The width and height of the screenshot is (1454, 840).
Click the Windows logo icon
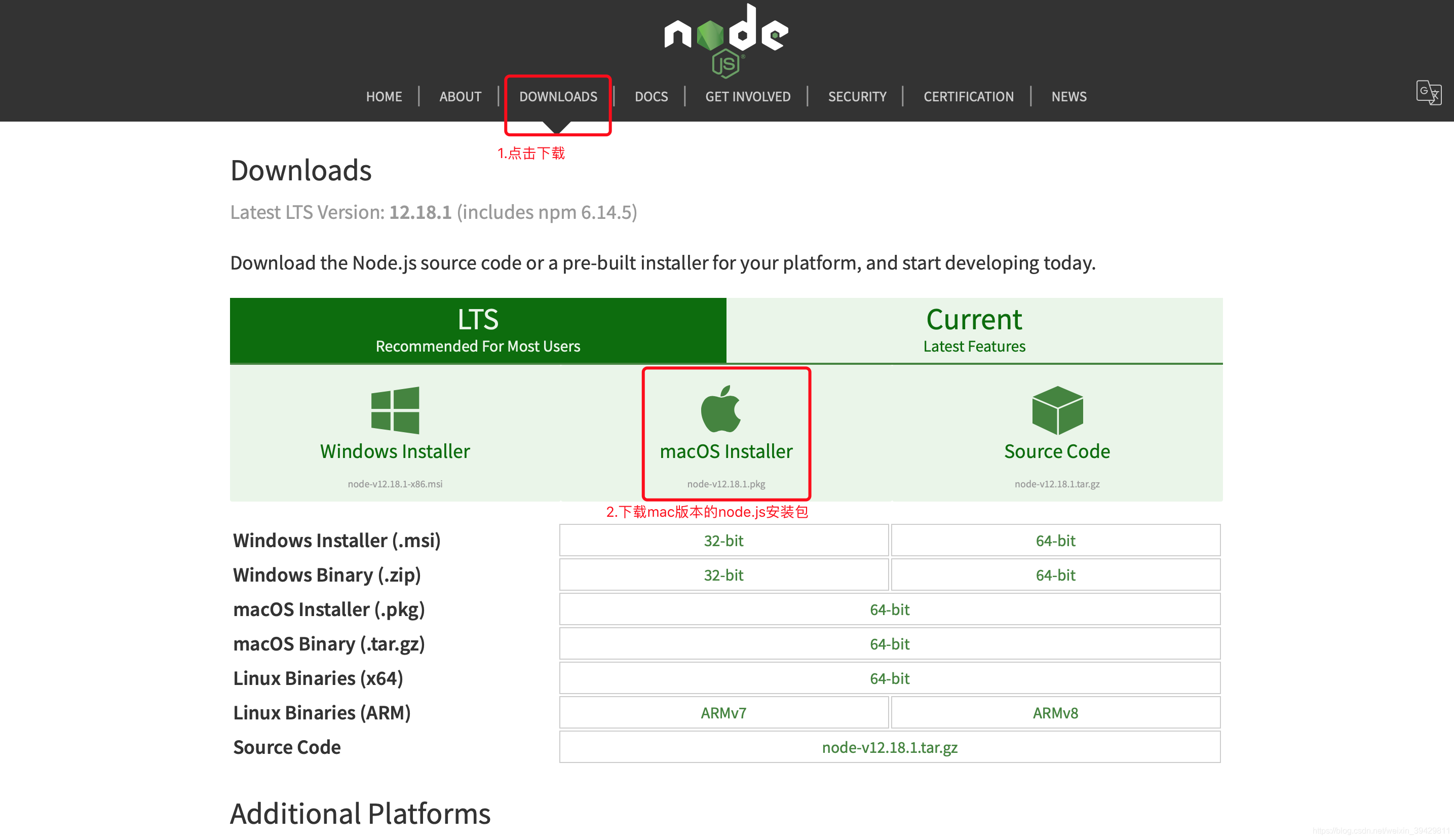[x=395, y=410]
